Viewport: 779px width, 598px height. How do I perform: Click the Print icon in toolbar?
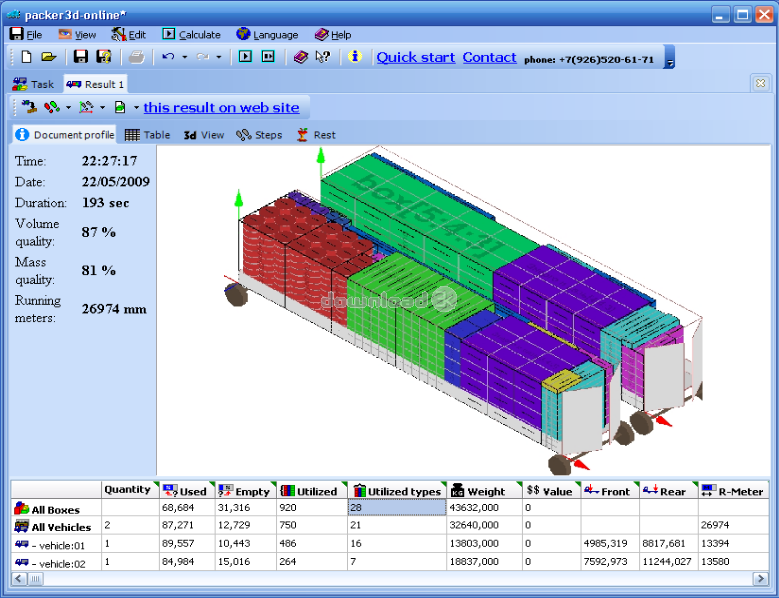click(x=136, y=57)
